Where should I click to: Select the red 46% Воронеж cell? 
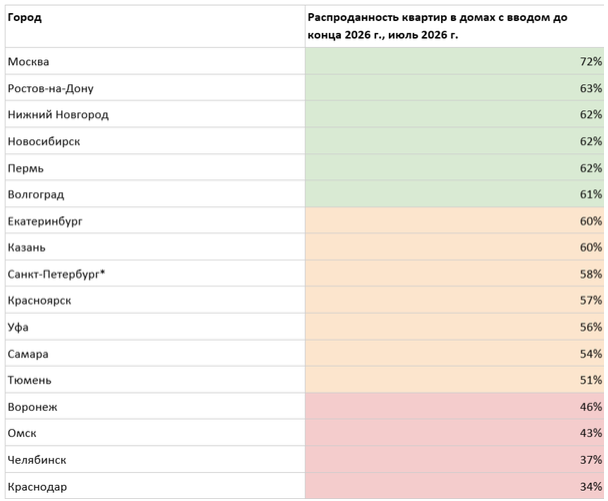click(x=454, y=406)
